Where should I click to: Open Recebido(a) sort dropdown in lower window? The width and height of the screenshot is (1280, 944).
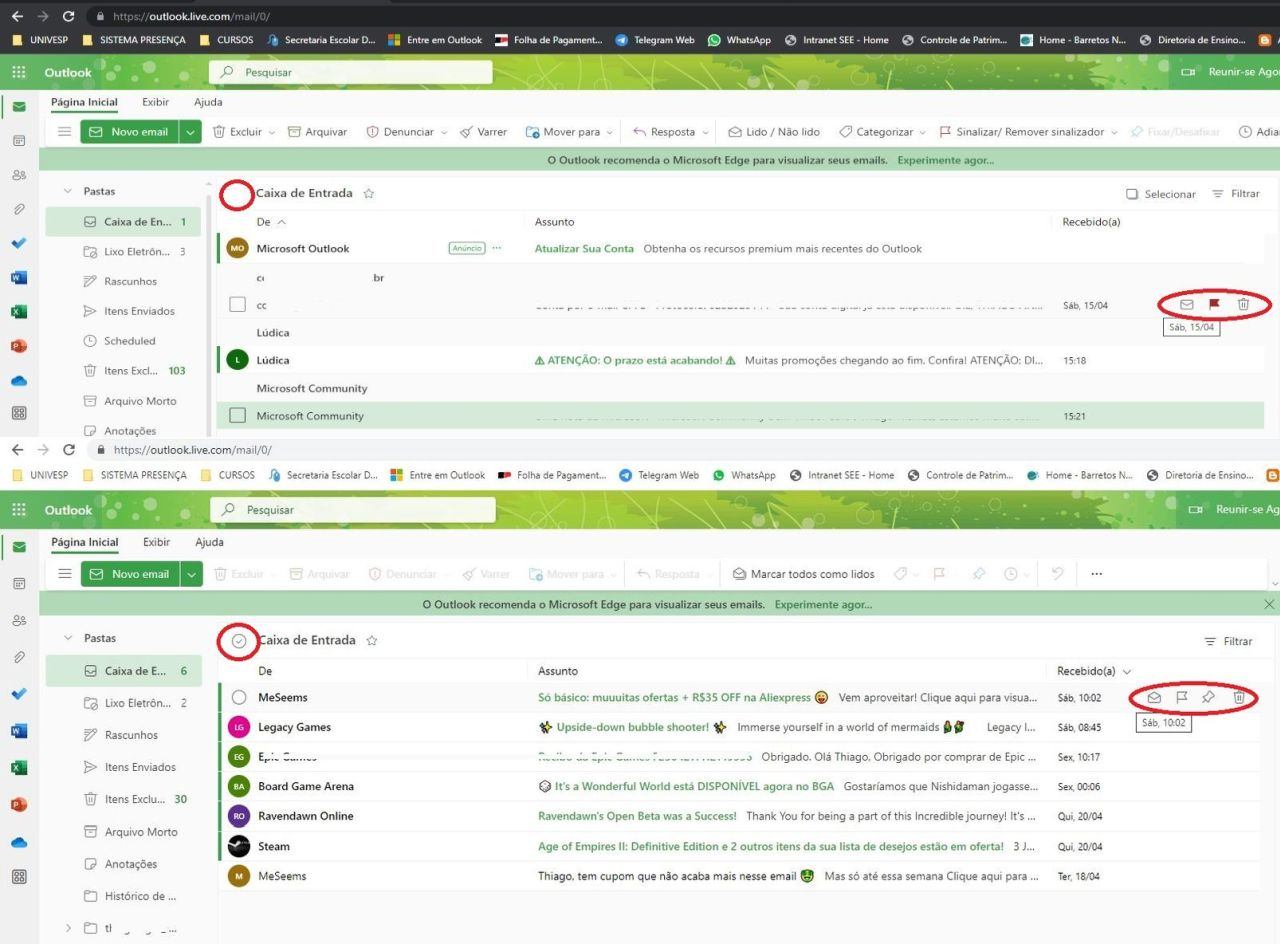point(1128,671)
